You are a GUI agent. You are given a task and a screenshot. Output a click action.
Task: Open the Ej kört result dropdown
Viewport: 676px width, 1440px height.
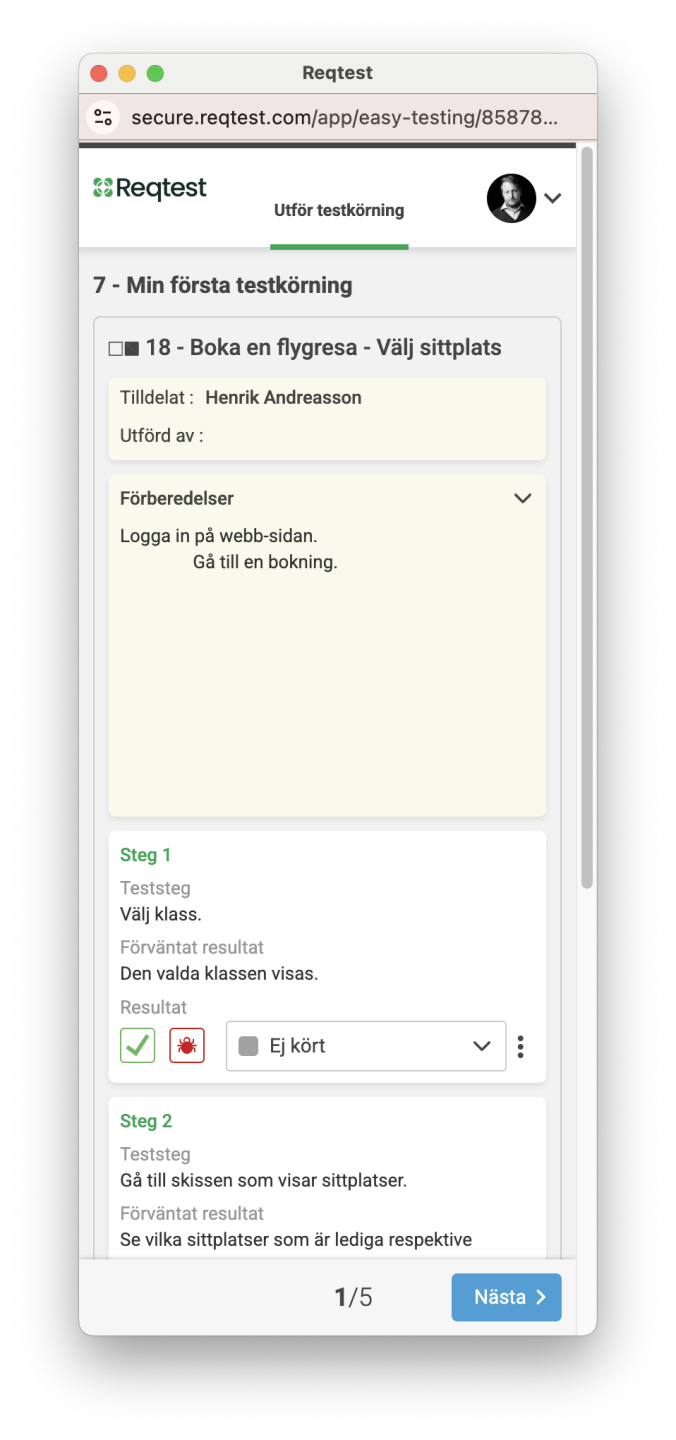[366, 1046]
